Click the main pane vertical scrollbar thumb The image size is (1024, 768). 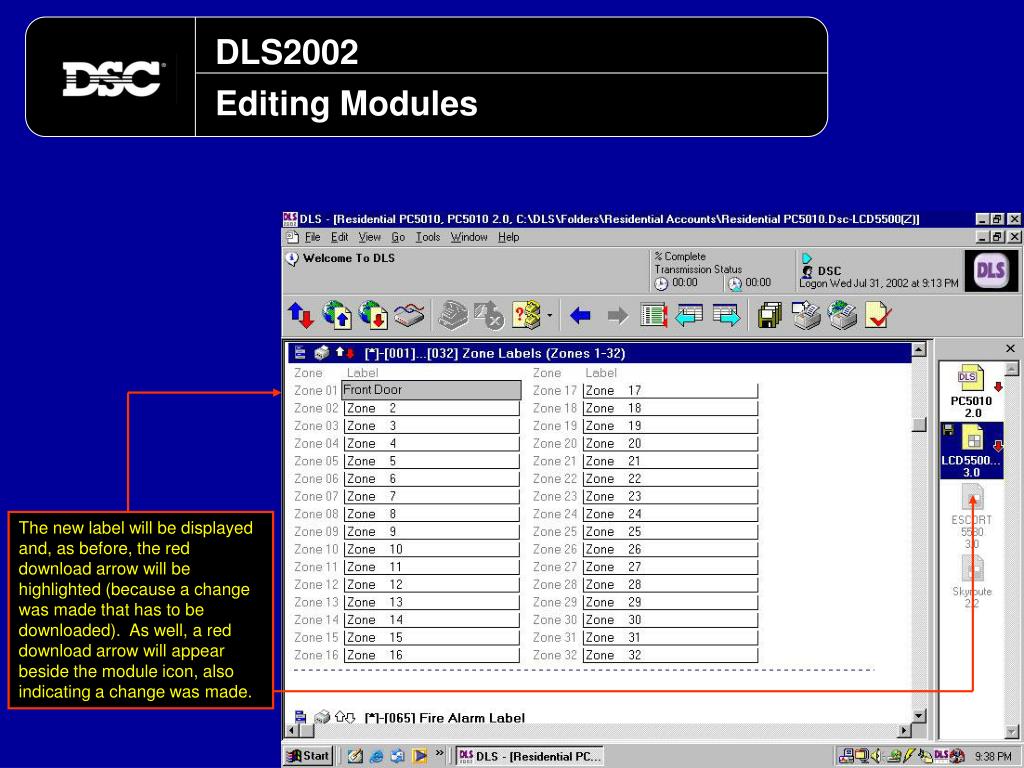tap(919, 424)
